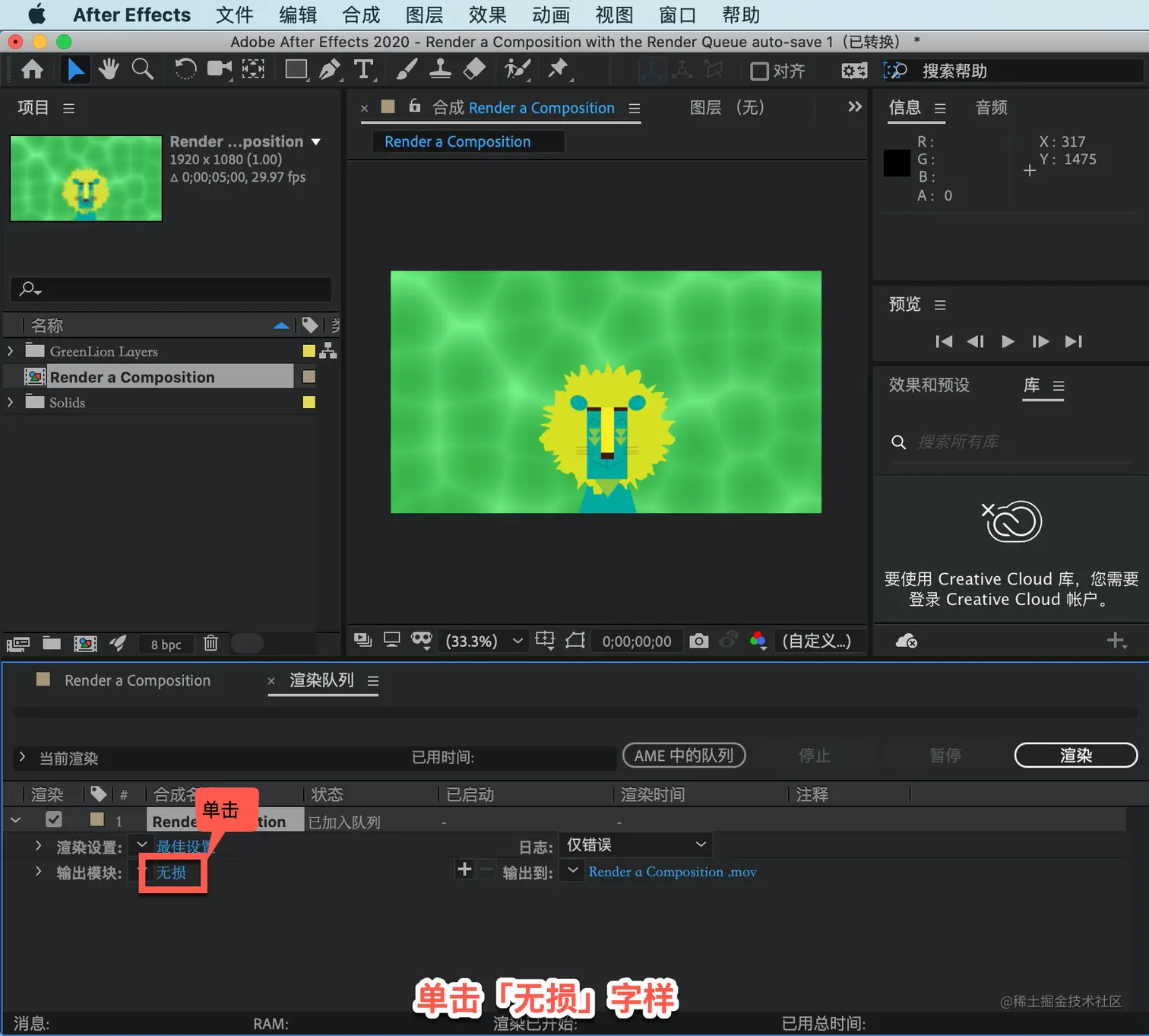
Task: Create a new folder in the Project panel
Action: point(52,643)
